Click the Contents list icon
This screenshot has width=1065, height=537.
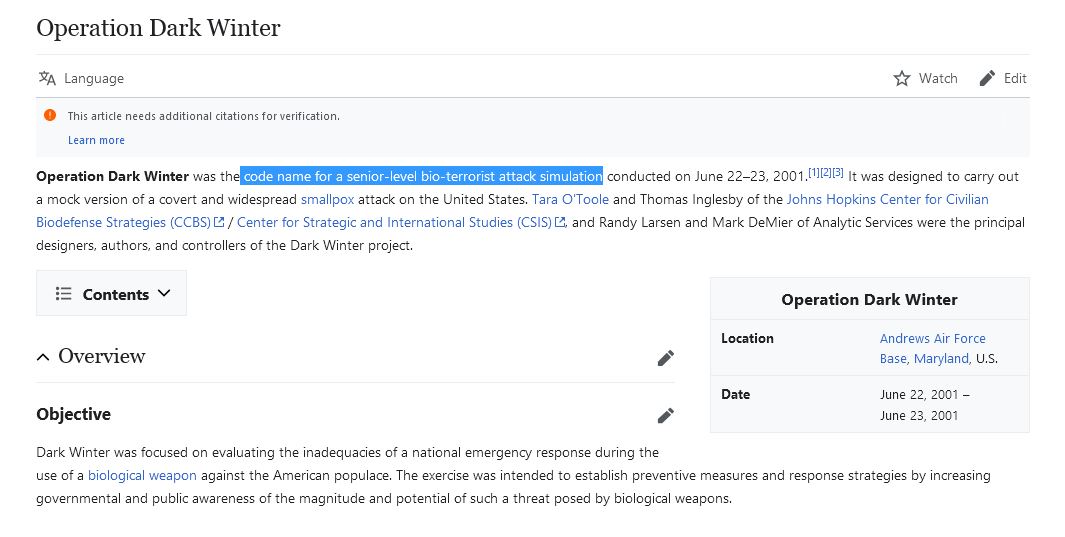(x=63, y=293)
